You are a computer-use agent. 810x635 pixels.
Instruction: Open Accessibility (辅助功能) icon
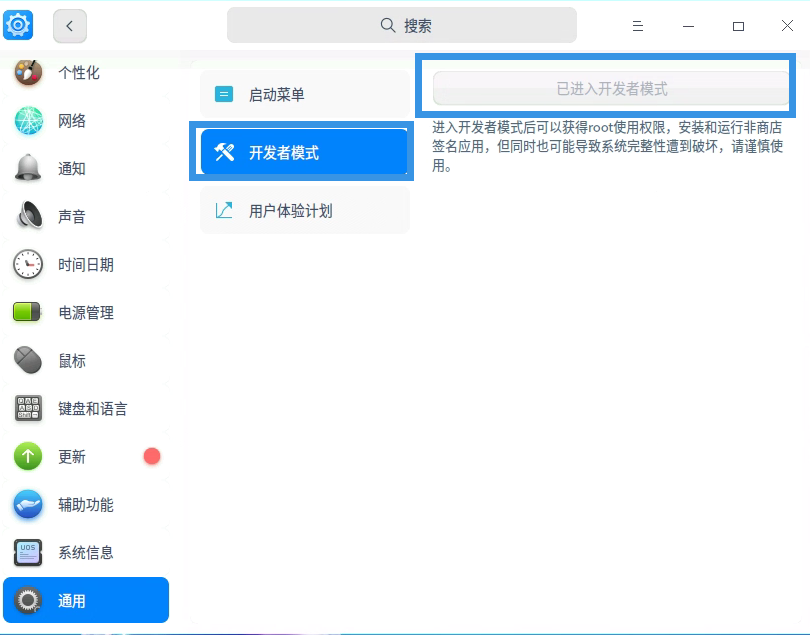(x=28, y=505)
